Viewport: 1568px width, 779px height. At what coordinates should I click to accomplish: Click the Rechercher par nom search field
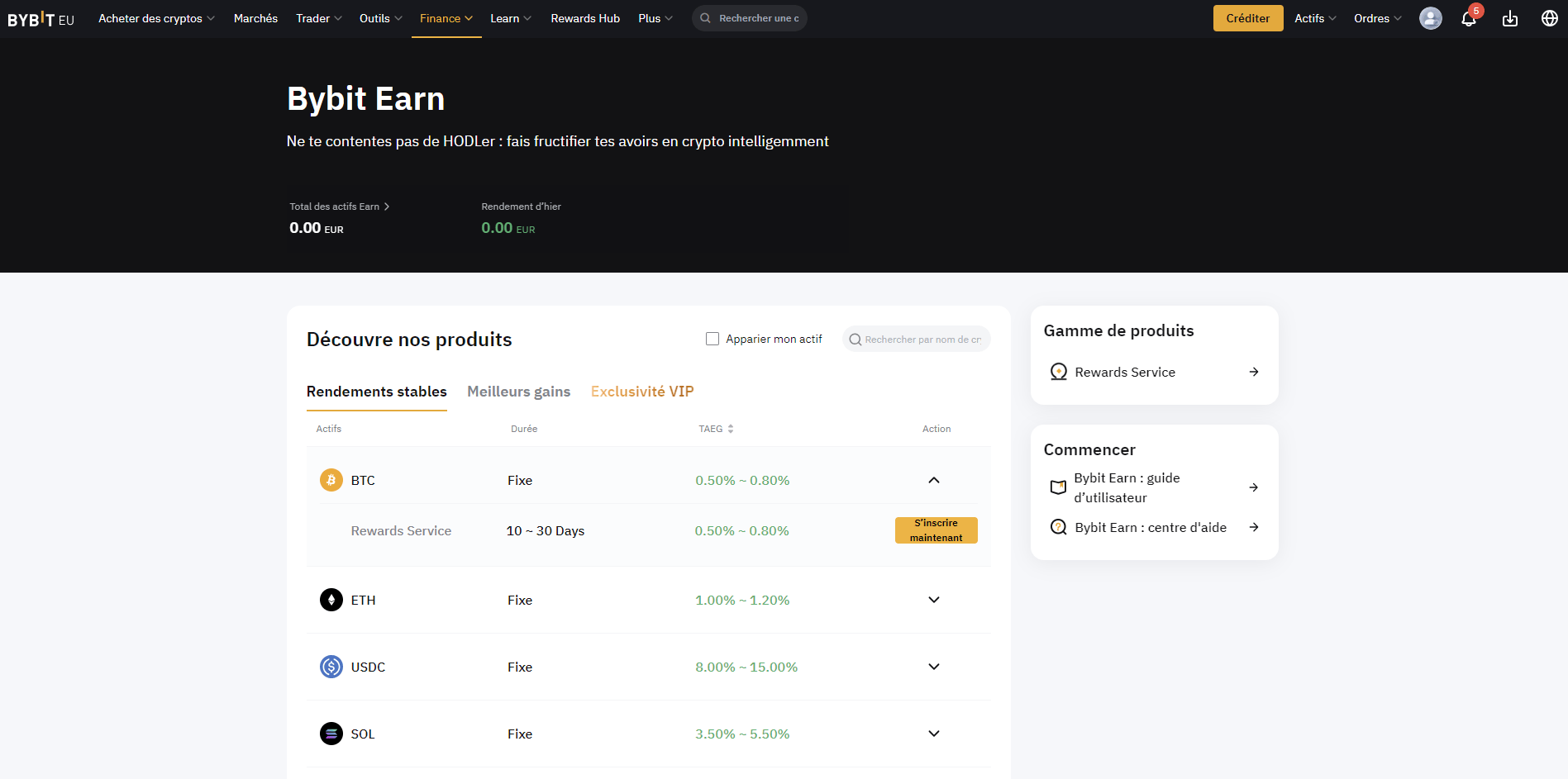(x=916, y=339)
